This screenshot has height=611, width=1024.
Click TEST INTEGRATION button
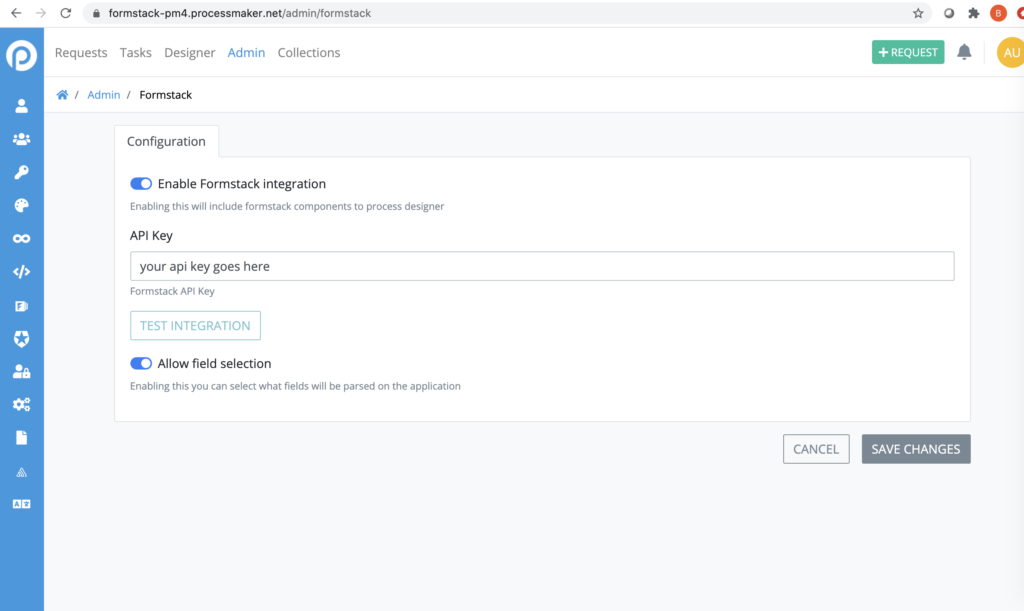tap(195, 325)
